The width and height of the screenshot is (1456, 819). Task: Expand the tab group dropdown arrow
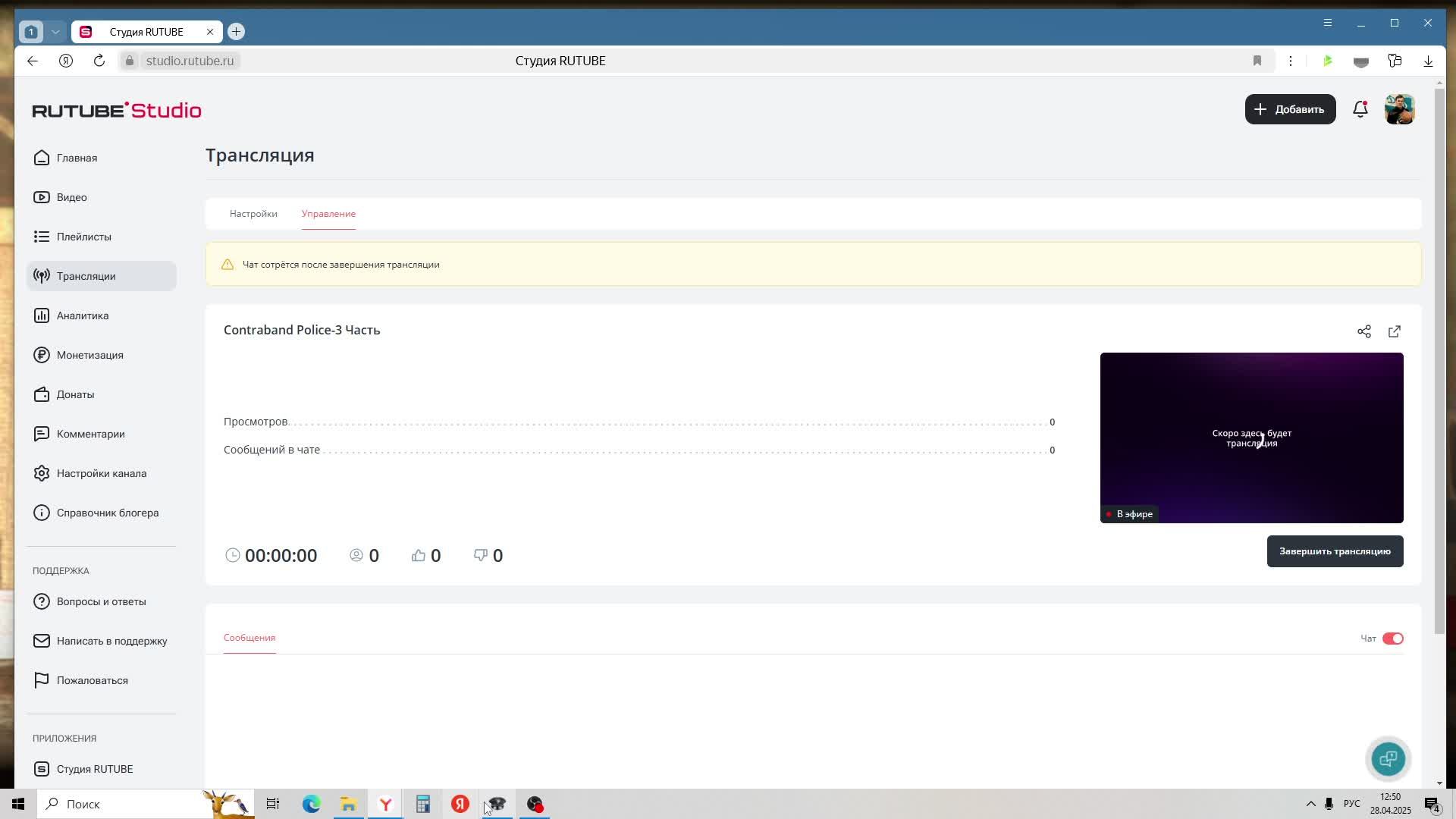pos(55,32)
